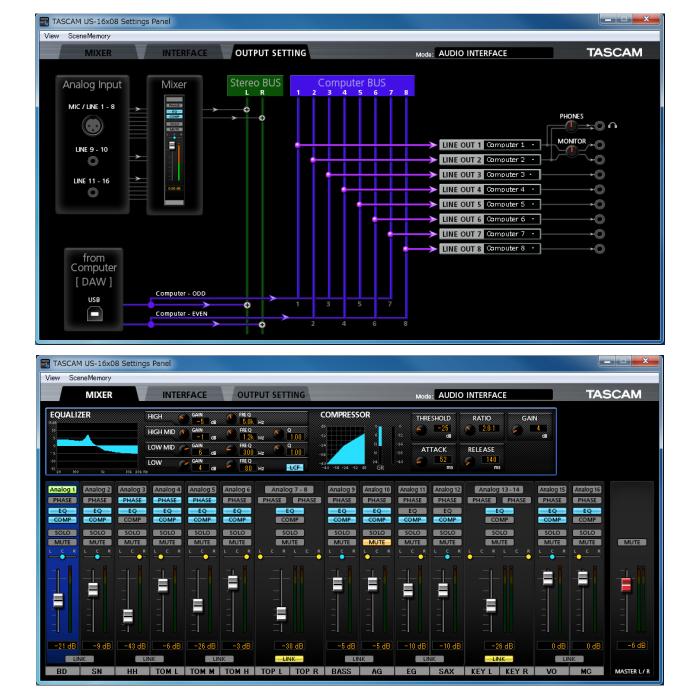Click the LINE 11-16 jack icon
The height and width of the screenshot is (700, 700).
(x=93, y=192)
